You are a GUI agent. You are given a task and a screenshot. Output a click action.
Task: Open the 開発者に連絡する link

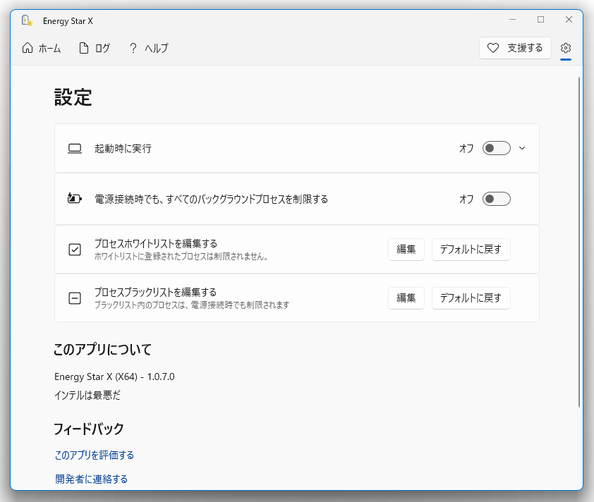click(91, 479)
